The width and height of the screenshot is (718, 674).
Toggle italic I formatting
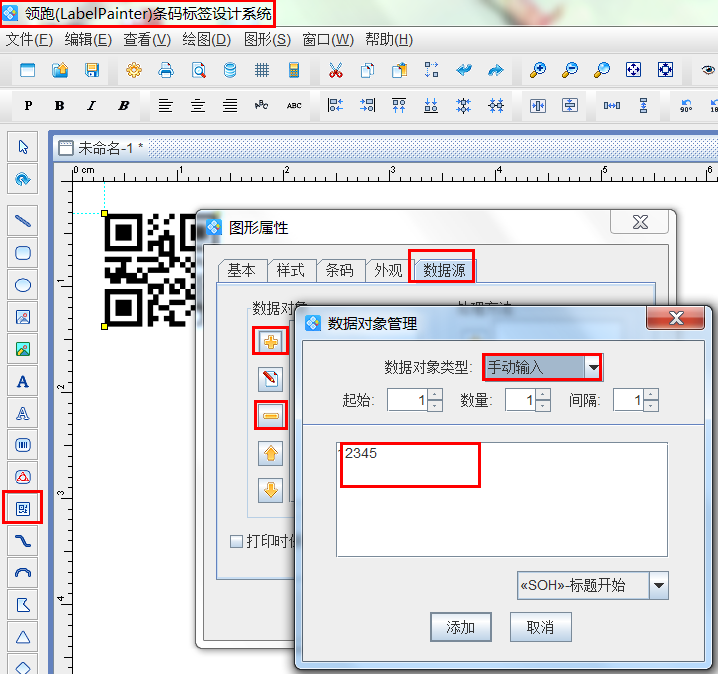(x=91, y=106)
